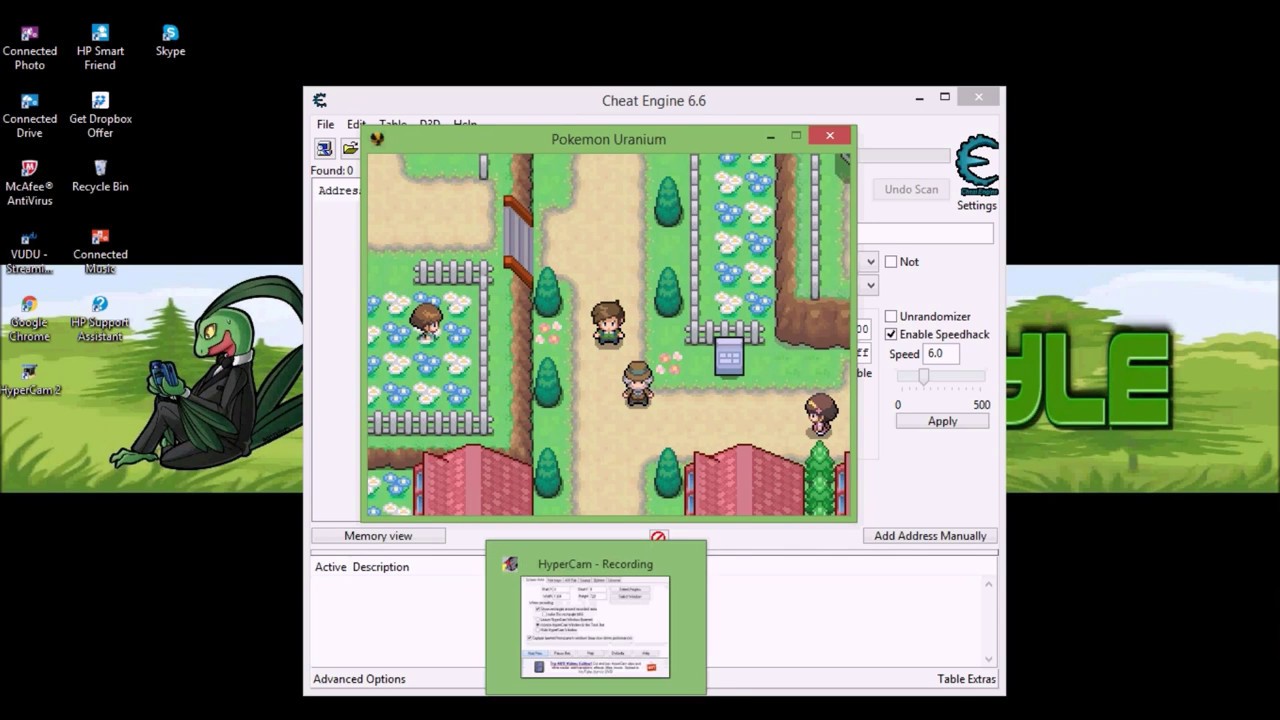The width and height of the screenshot is (1280, 720).
Task: Click the Undo Scan button
Action: 911,189
